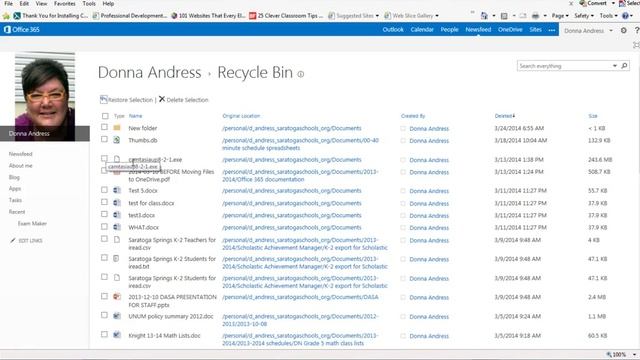Open the Favorites menu
The width and height of the screenshot is (640, 360).
point(64,4)
